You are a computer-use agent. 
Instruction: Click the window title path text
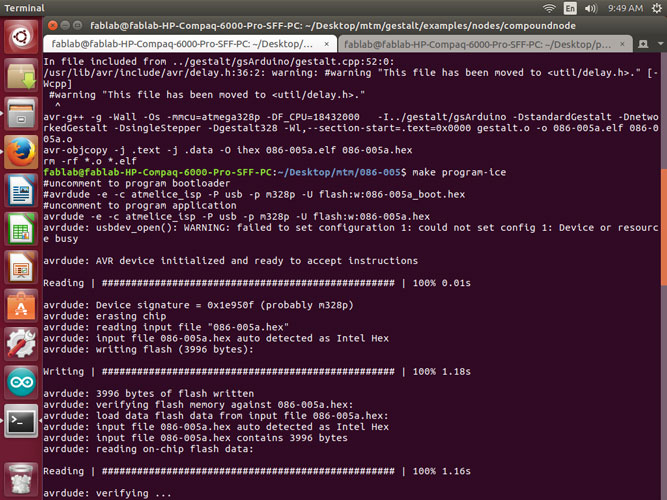click(x=333, y=26)
